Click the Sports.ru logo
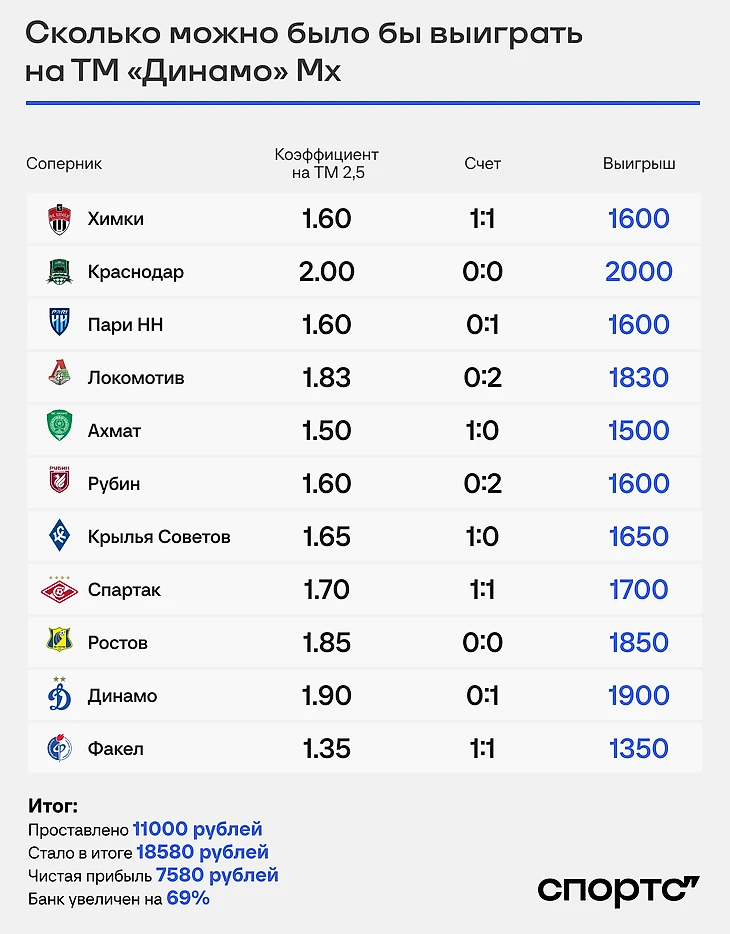Screen dimensions: 730x934 point(618,889)
